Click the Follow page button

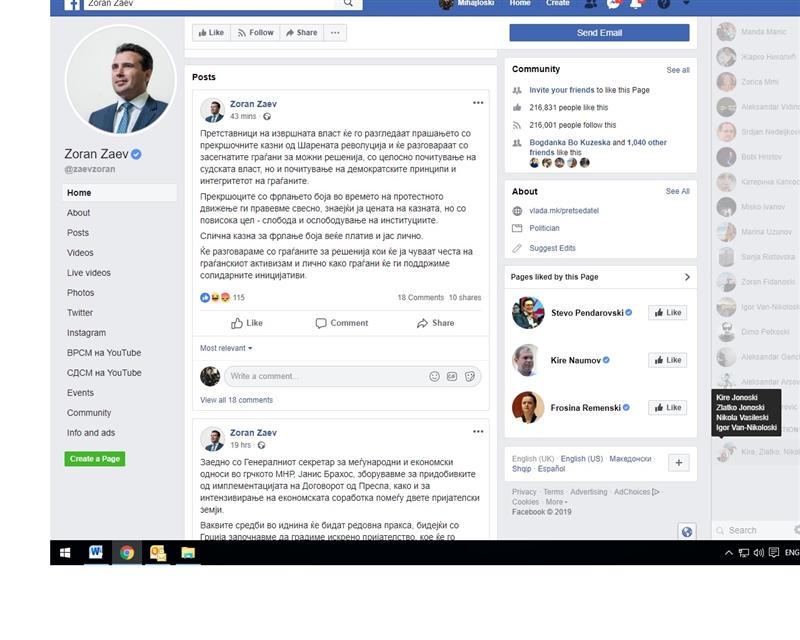255,33
